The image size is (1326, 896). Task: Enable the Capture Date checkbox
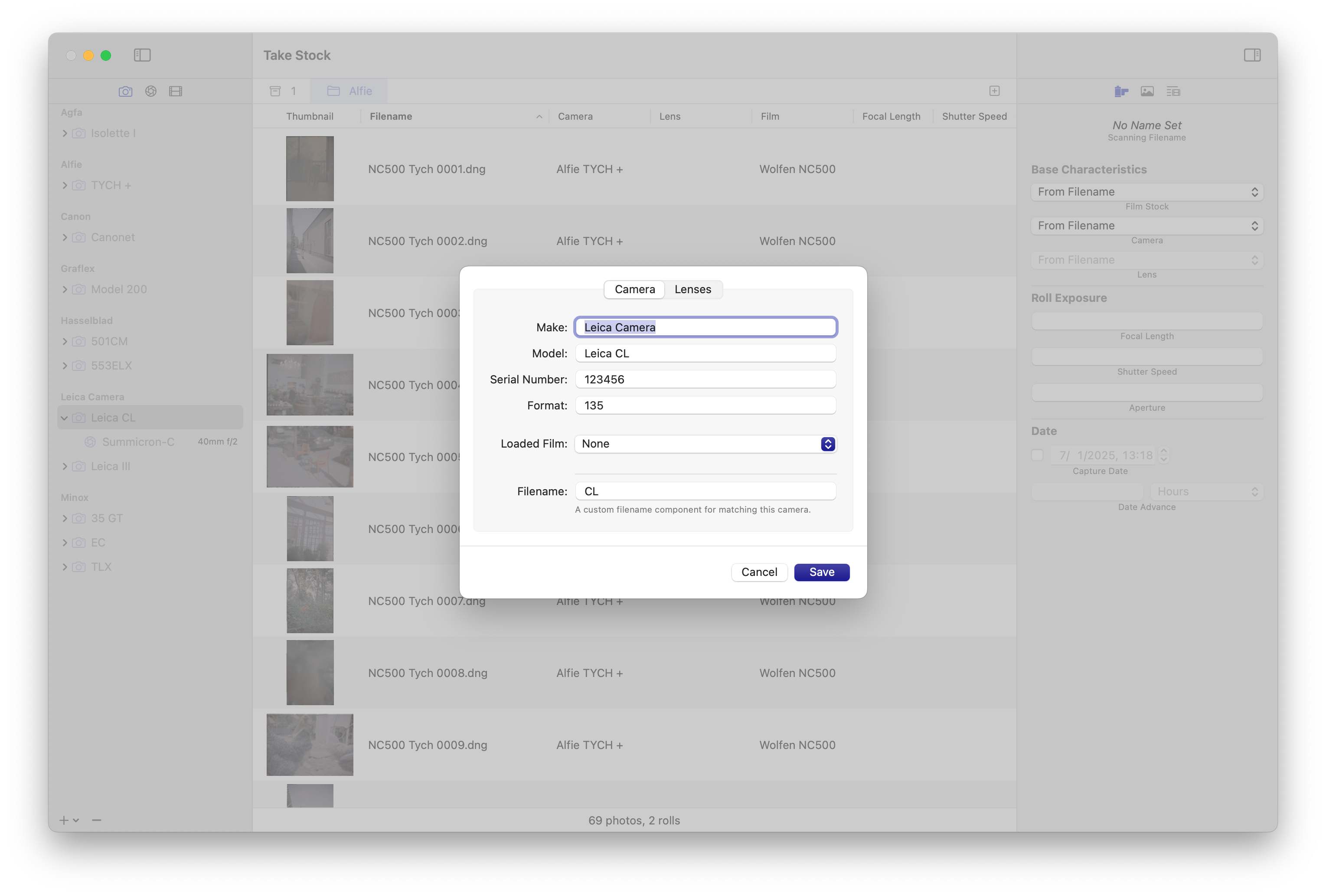[x=1037, y=455]
